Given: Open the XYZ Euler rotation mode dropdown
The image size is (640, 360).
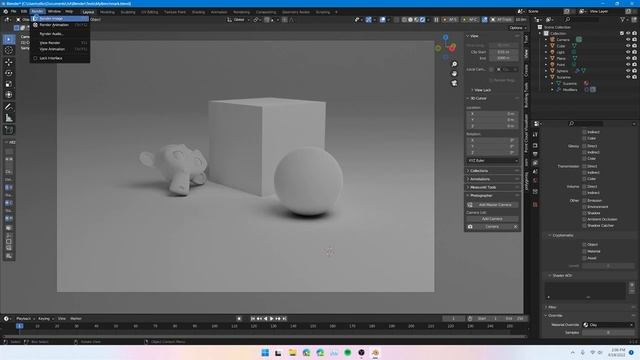Looking at the screenshot, I should pos(493,160).
